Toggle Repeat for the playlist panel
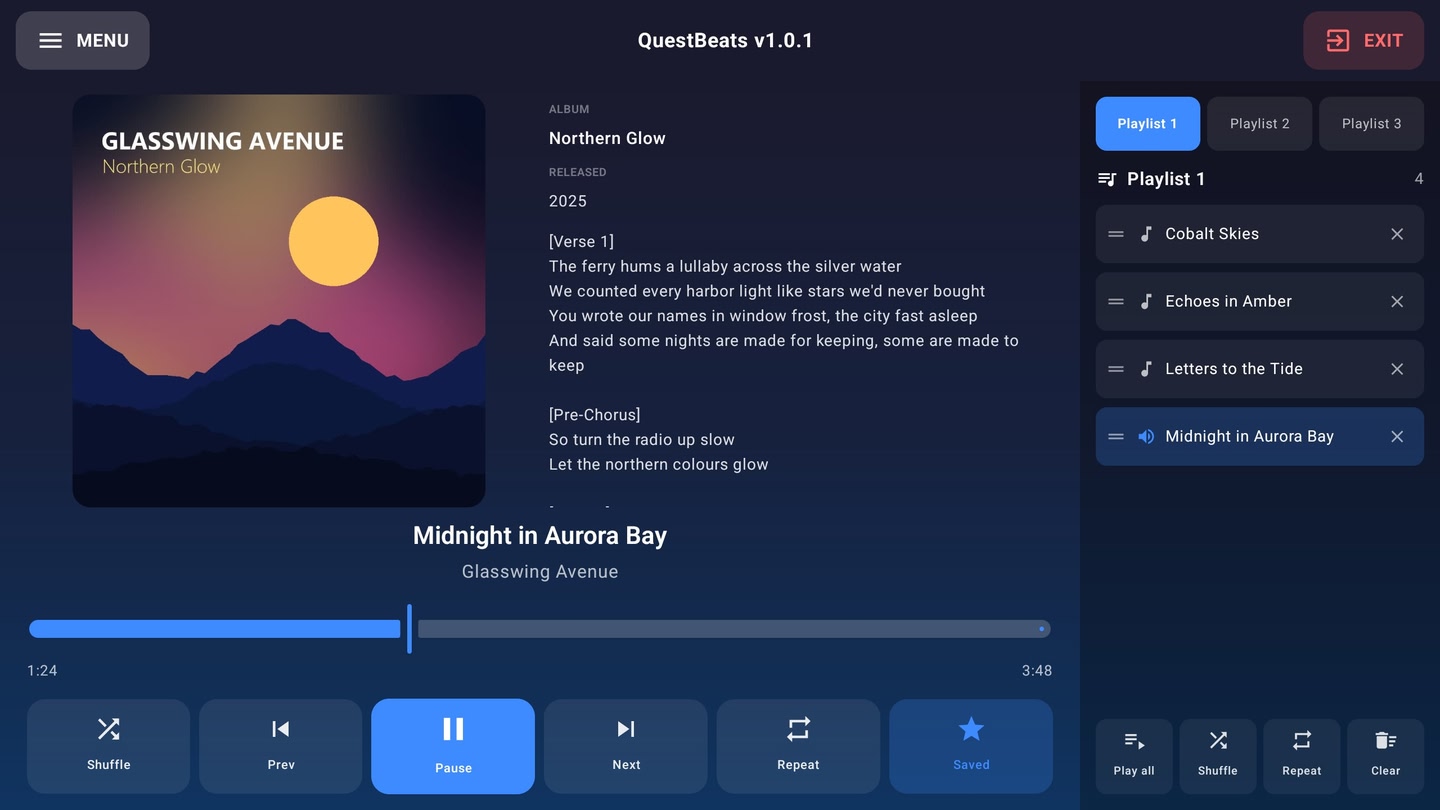 click(x=1302, y=755)
